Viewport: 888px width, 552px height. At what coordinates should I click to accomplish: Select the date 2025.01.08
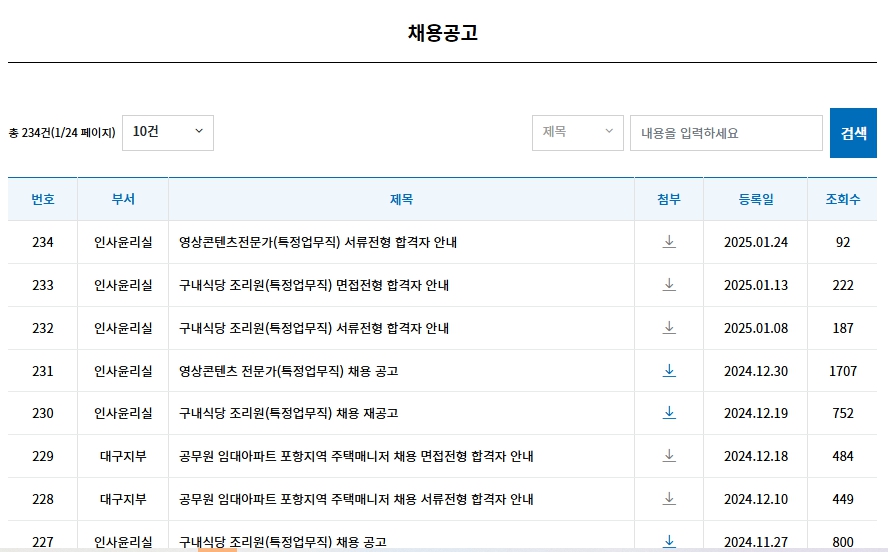pos(755,328)
